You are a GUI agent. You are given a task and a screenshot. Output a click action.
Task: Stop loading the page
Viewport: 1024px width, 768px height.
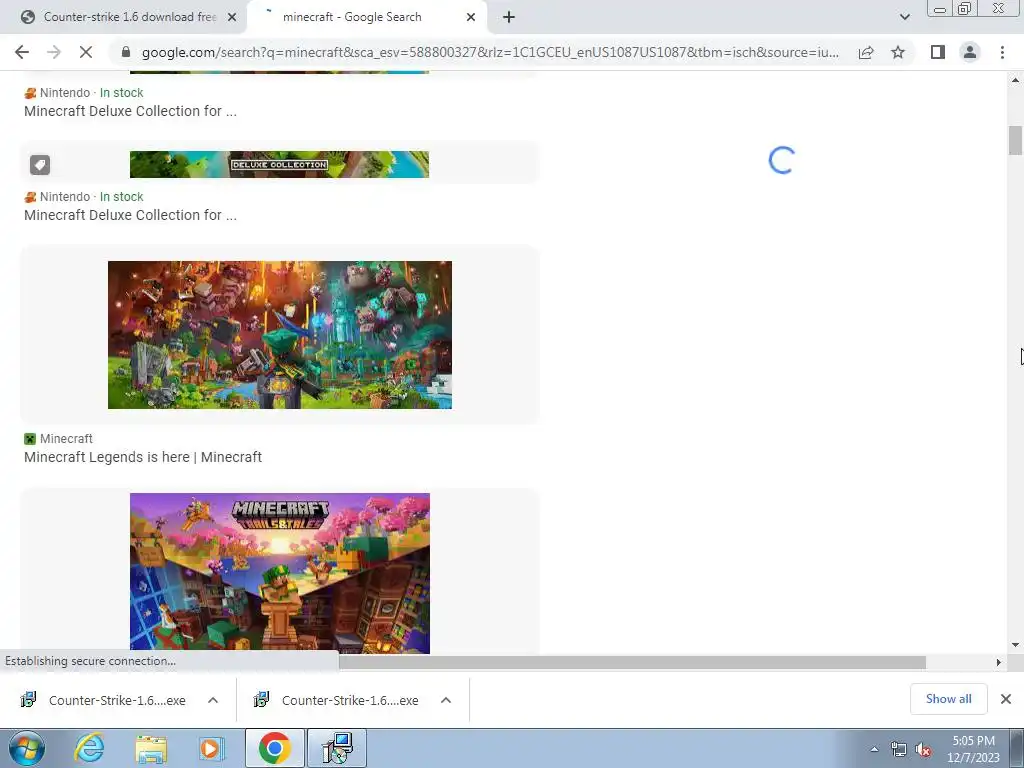86,52
